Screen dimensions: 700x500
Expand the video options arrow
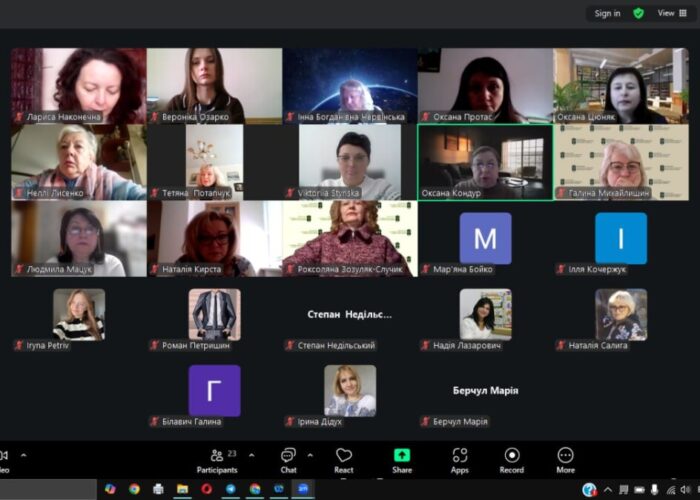[x=24, y=454]
